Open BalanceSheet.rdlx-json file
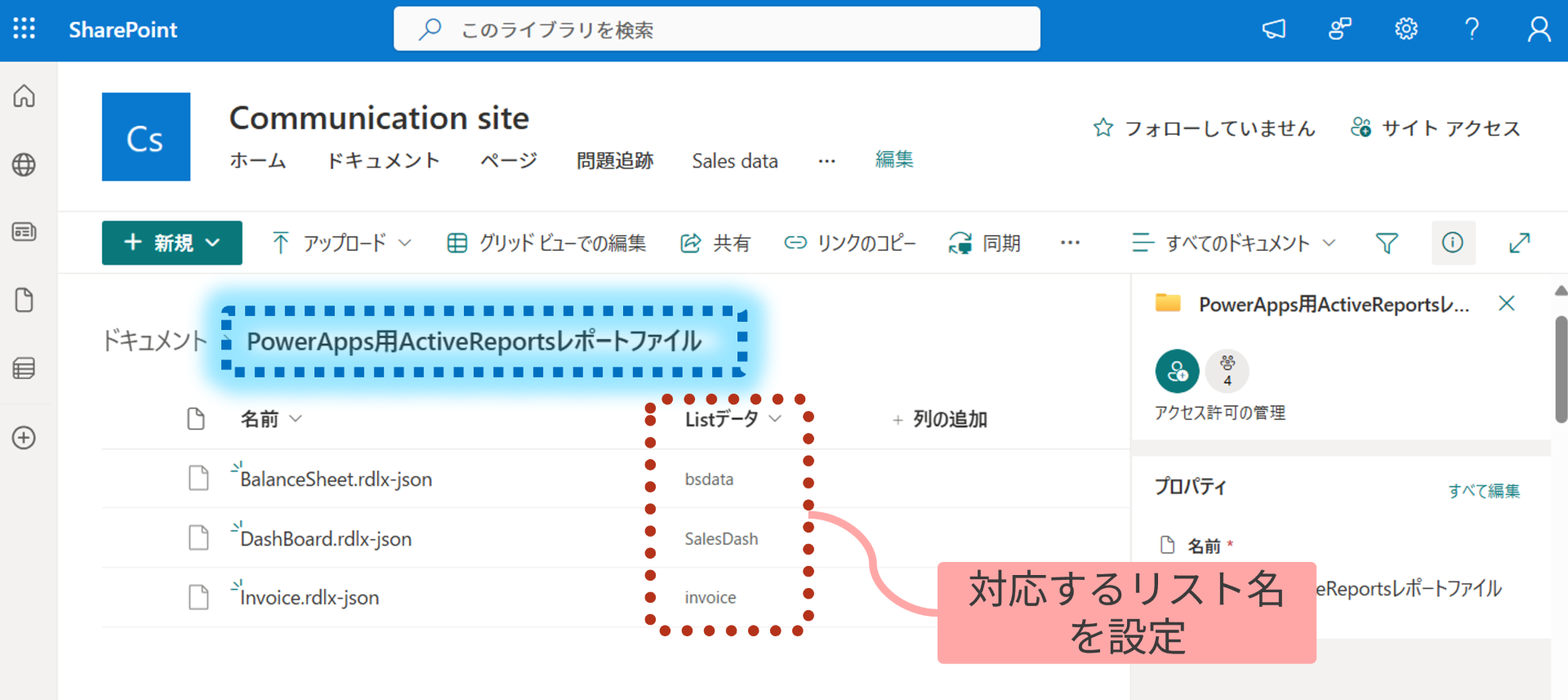Screen dimensions: 1568x700 click(x=336, y=479)
